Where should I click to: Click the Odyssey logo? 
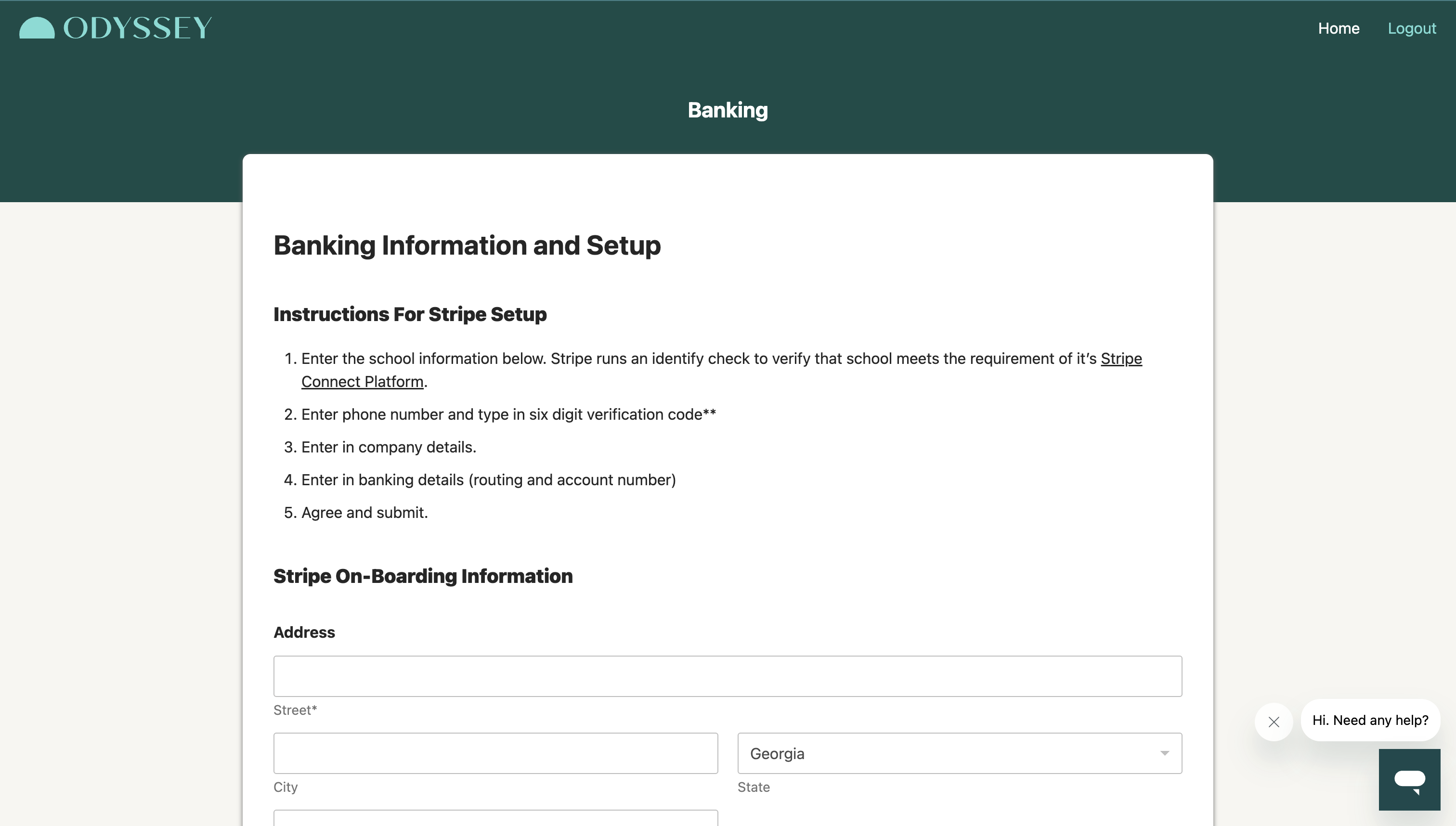point(116,28)
